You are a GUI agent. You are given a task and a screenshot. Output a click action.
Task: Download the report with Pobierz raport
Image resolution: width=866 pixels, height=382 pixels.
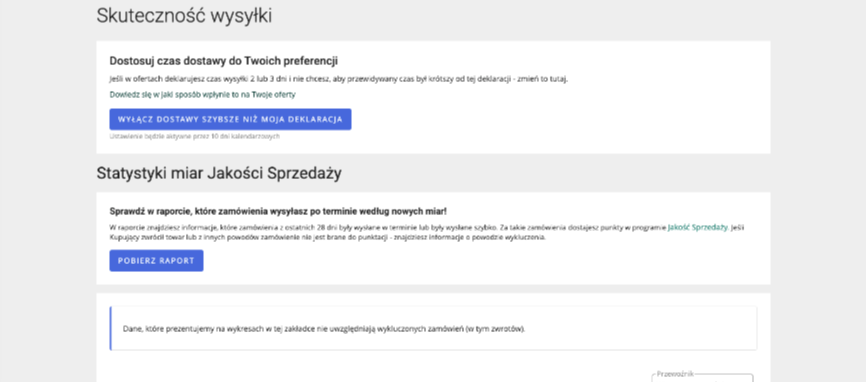pyautogui.click(x=156, y=261)
